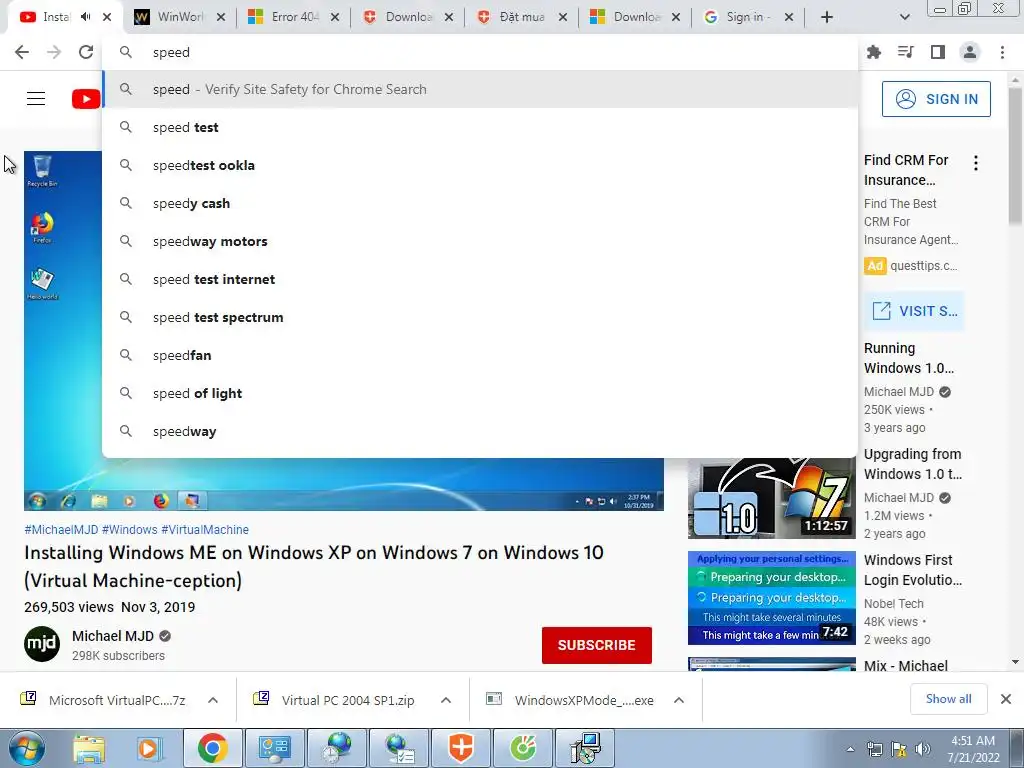Open the YouTube hamburger guide menu
The width and height of the screenshot is (1024, 768).
click(36, 99)
